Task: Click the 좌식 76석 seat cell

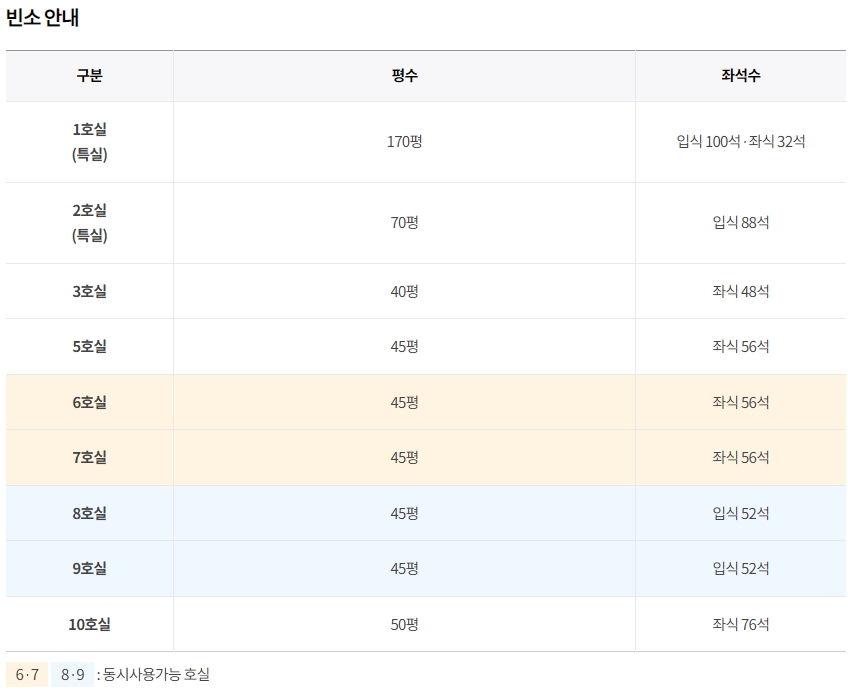Action: click(740, 625)
